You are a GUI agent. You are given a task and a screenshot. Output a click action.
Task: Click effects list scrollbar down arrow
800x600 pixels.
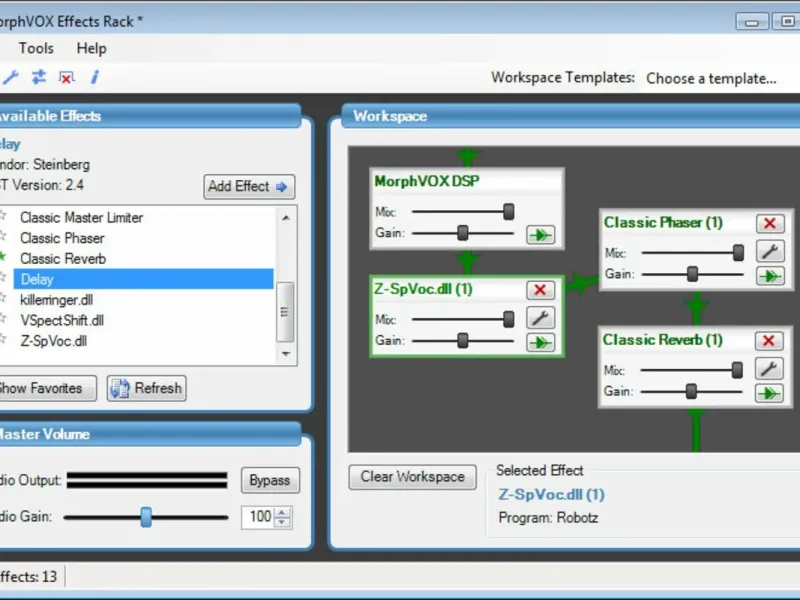286,354
